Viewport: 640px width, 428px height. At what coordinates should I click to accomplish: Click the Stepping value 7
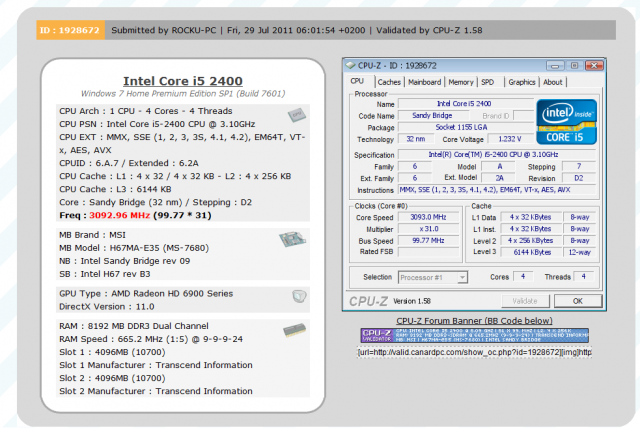[578, 166]
